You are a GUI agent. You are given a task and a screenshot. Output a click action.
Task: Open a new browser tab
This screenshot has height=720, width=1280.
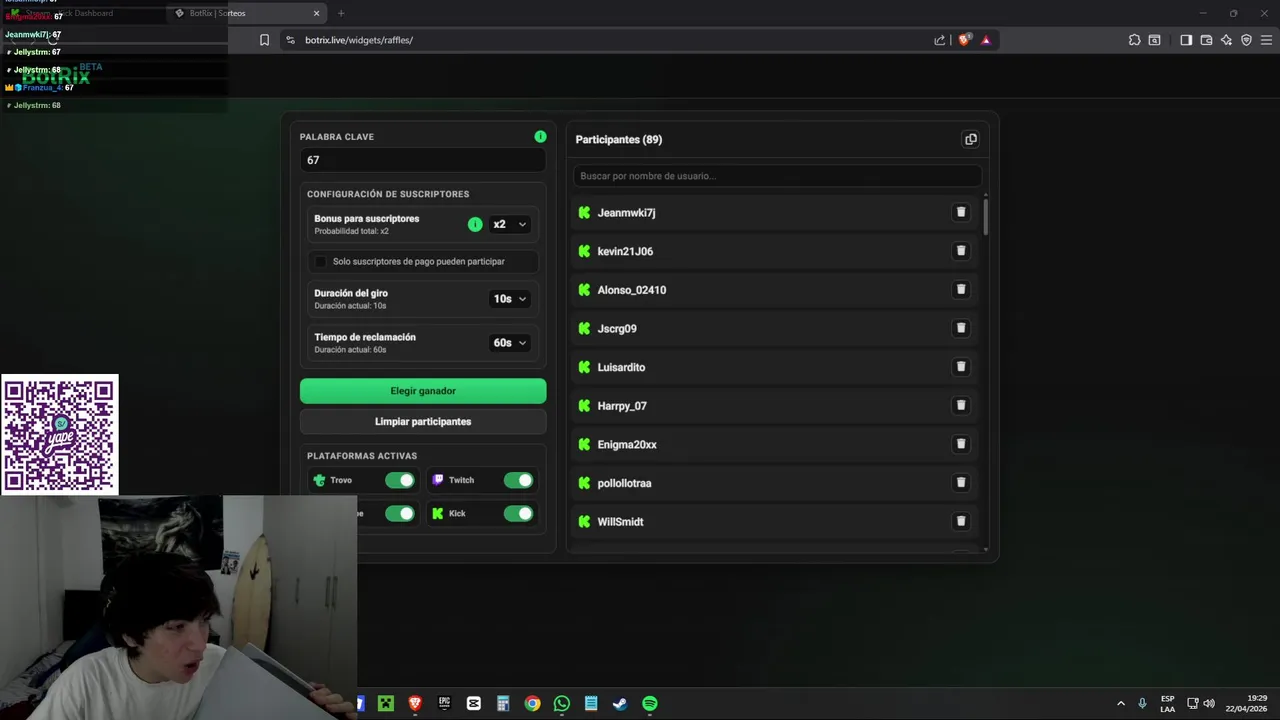click(x=341, y=13)
